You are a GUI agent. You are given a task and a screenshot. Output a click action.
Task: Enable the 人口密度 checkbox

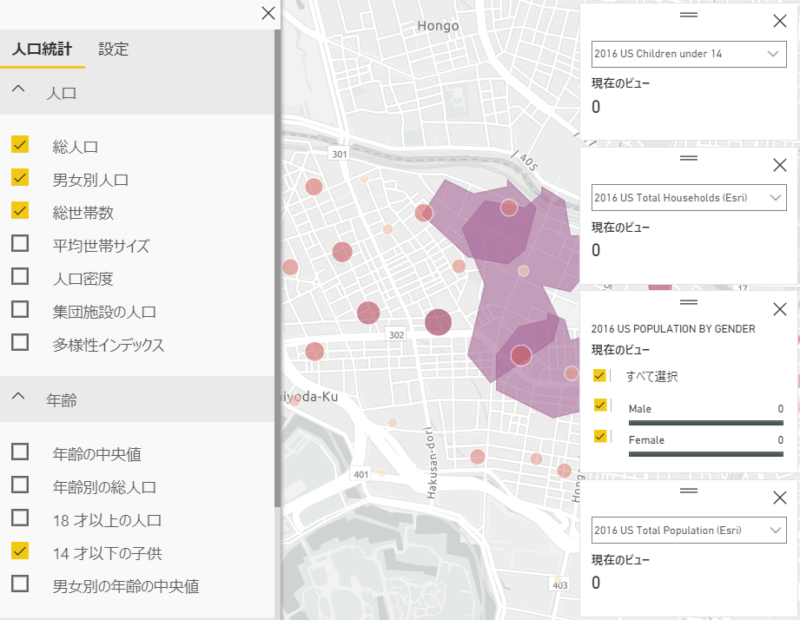point(20,277)
